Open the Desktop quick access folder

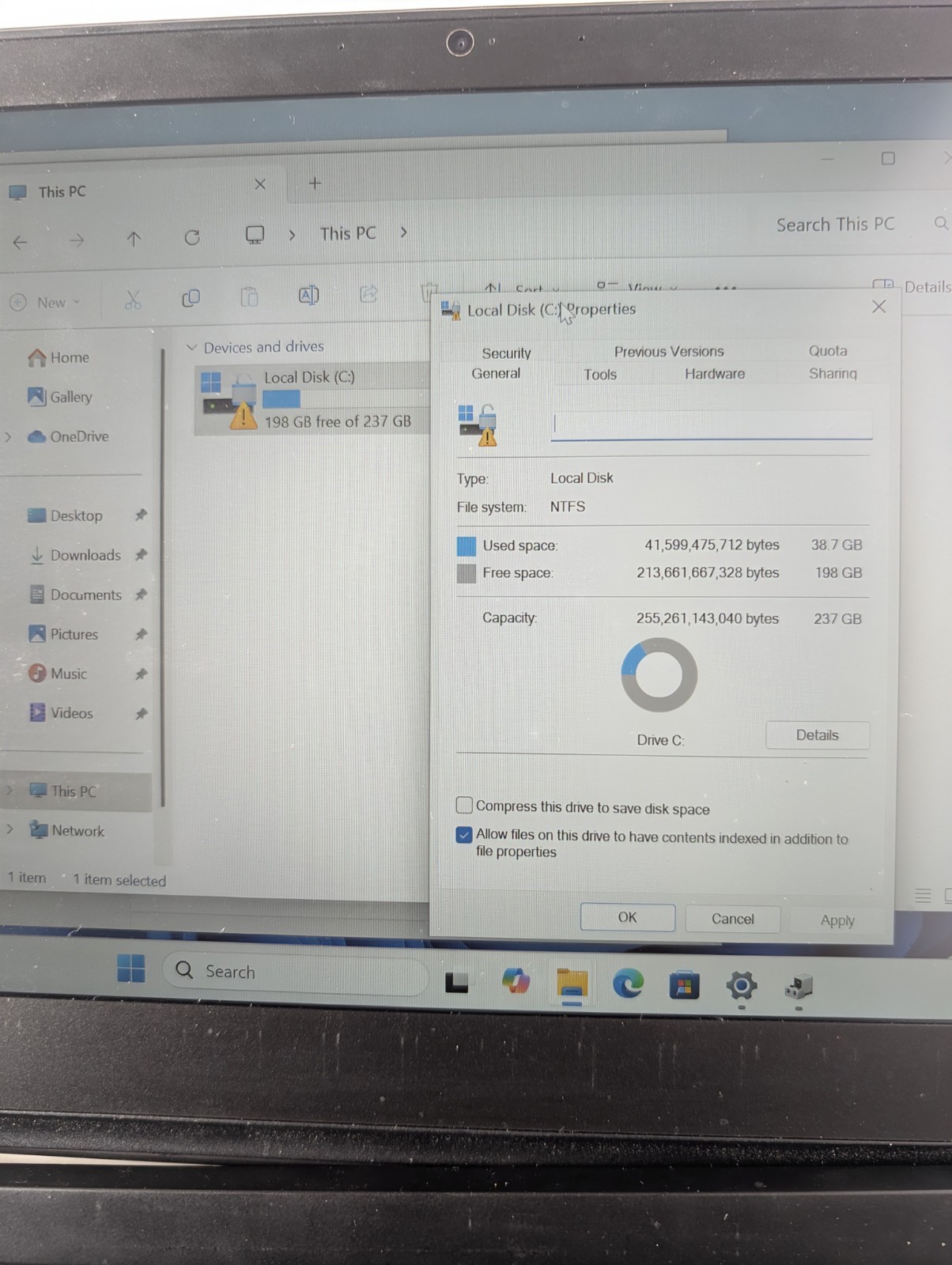point(65,515)
